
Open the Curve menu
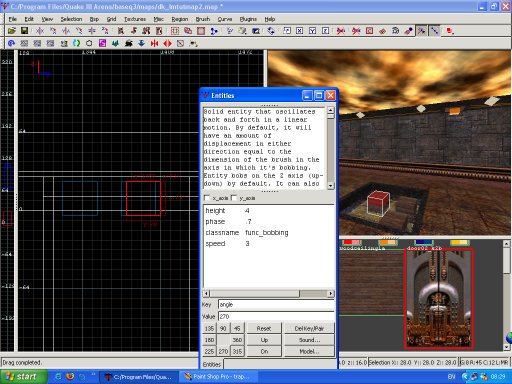tap(225, 19)
